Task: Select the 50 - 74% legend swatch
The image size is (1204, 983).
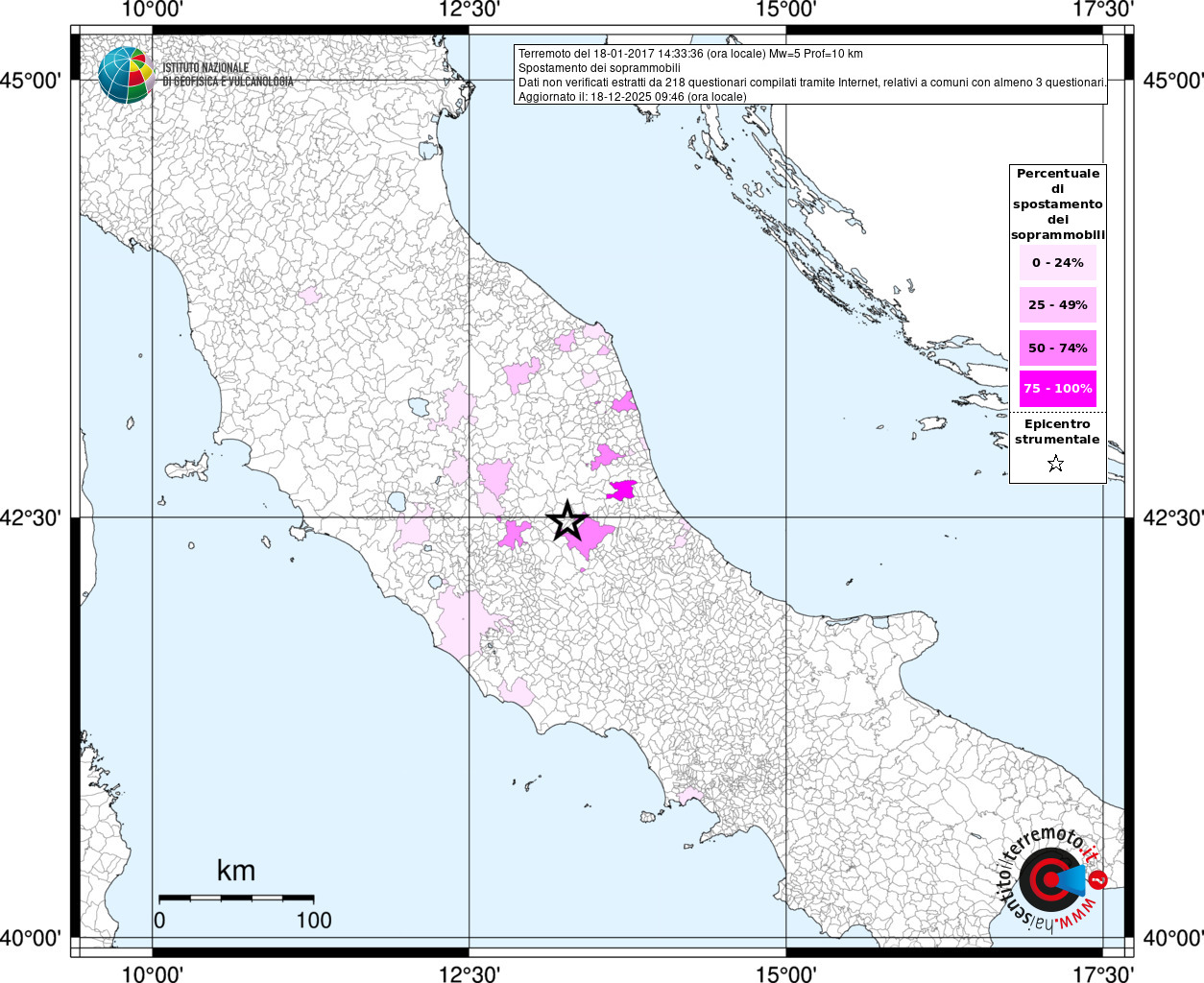Action: 1057,348
